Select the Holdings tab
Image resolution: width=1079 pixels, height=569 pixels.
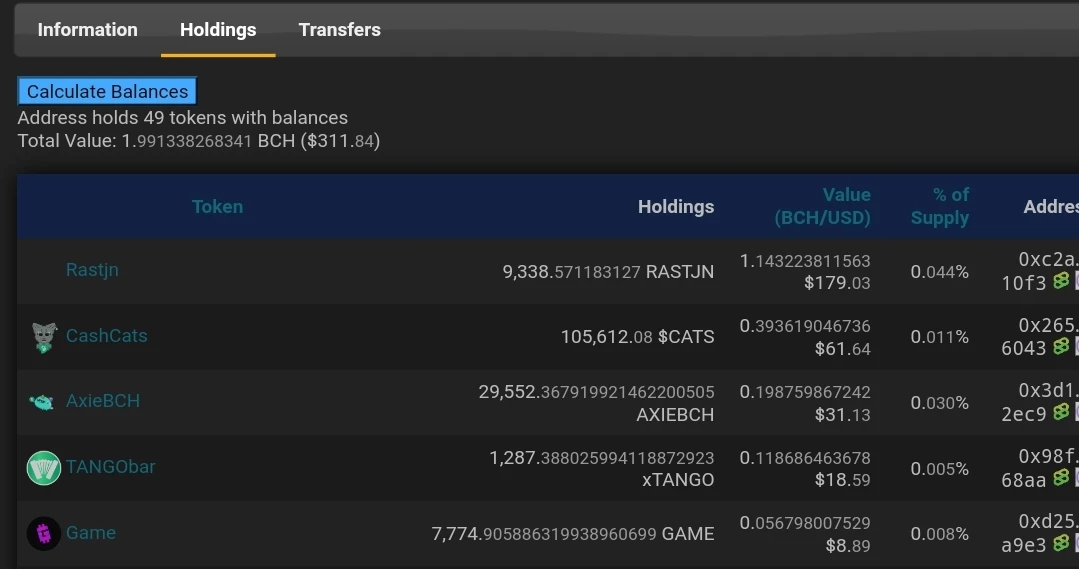coord(218,30)
